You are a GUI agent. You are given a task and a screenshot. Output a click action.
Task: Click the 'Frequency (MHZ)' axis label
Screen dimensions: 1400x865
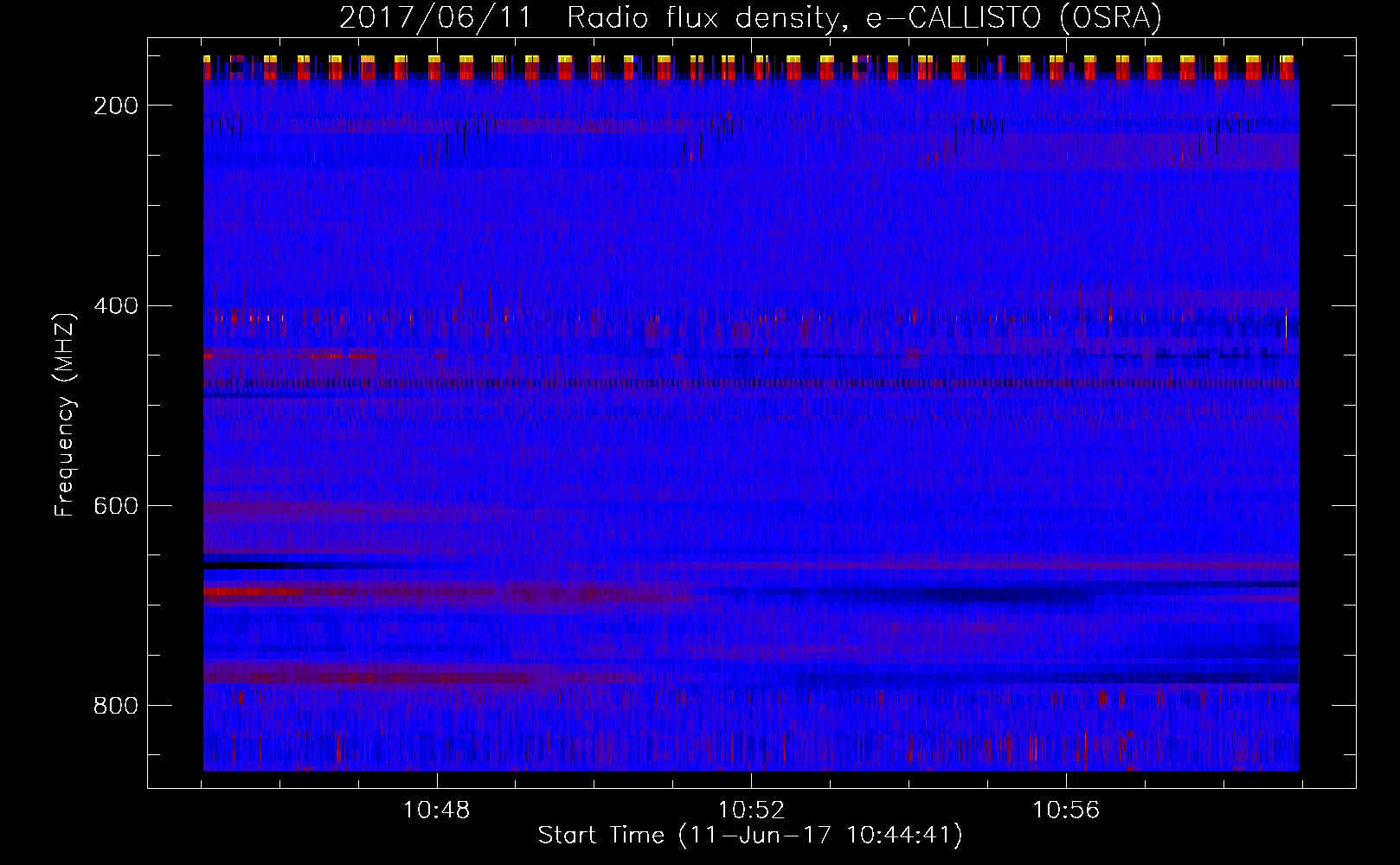(x=65, y=414)
